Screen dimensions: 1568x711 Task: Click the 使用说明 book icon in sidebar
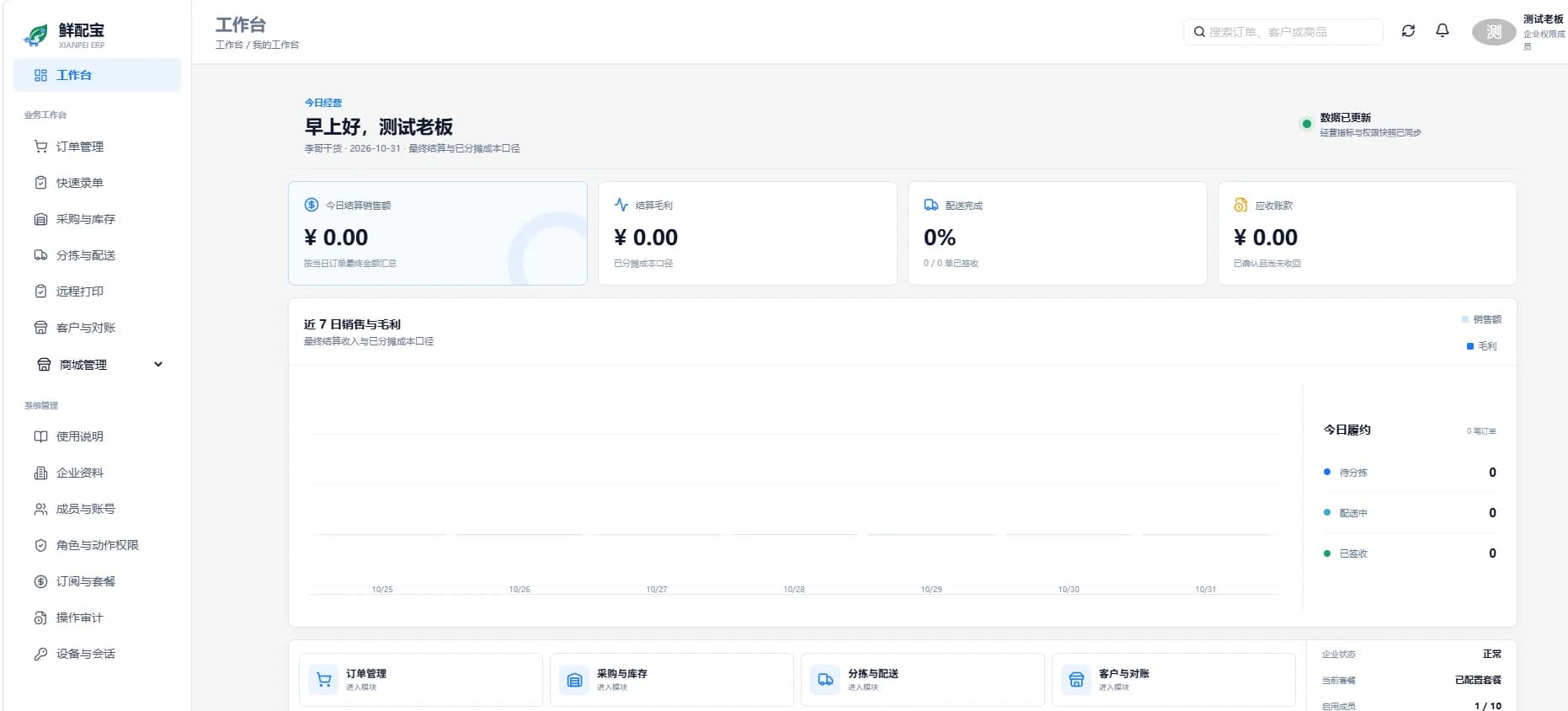tap(40, 436)
